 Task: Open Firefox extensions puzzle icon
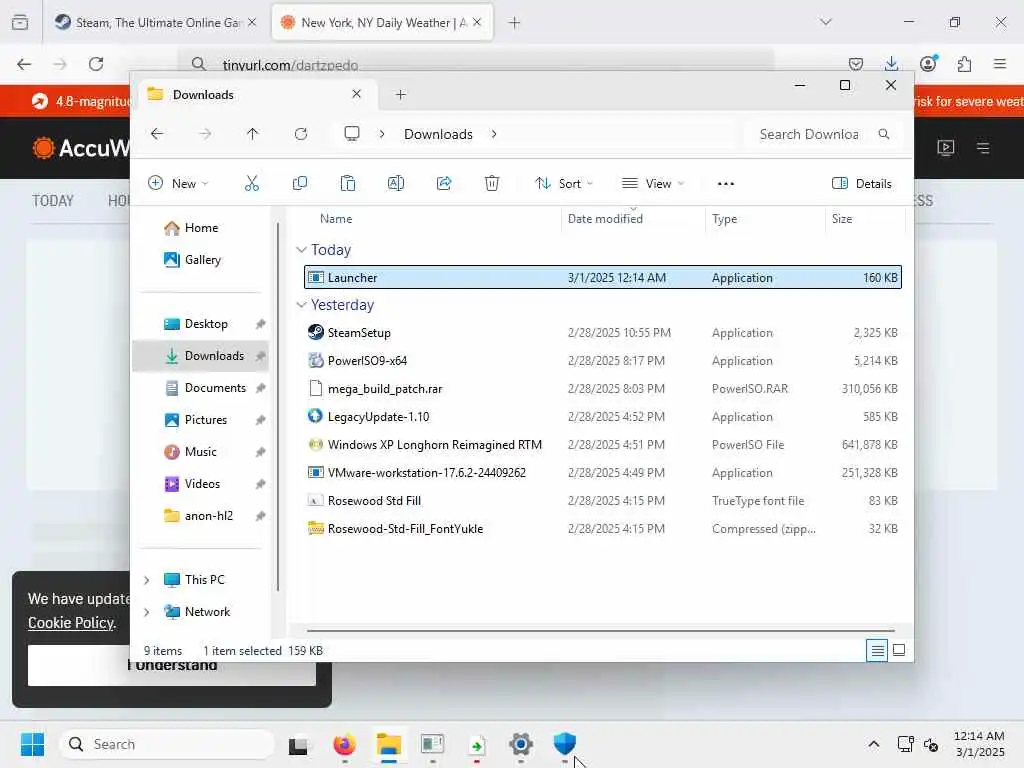click(965, 63)
